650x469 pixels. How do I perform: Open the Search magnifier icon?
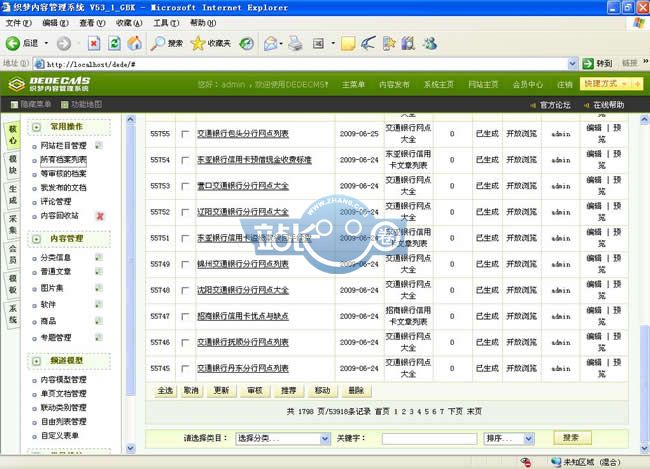[x=158, y=43]
